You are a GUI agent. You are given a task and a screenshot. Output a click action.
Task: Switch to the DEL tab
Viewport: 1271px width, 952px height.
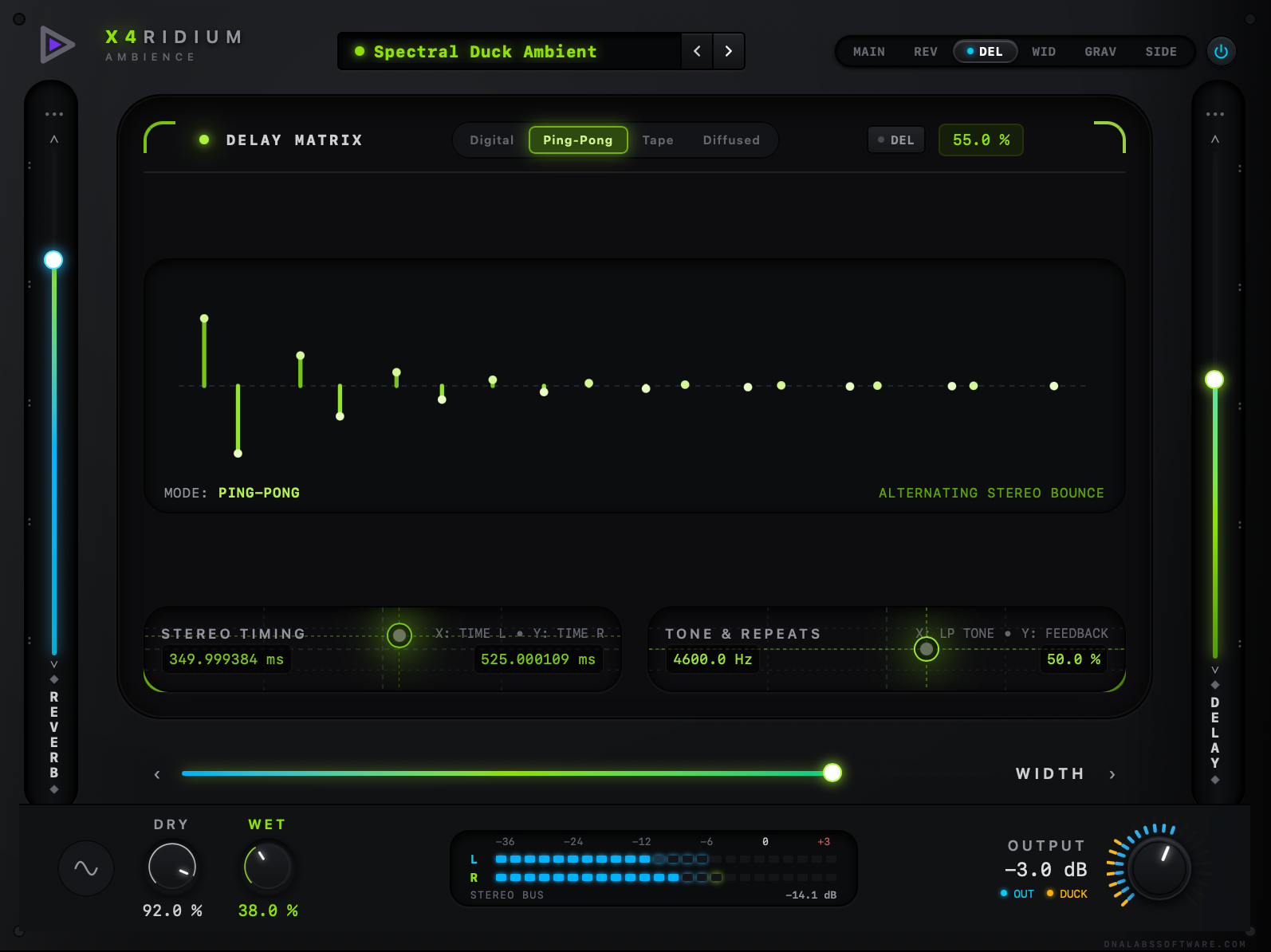tap(986, 52)
